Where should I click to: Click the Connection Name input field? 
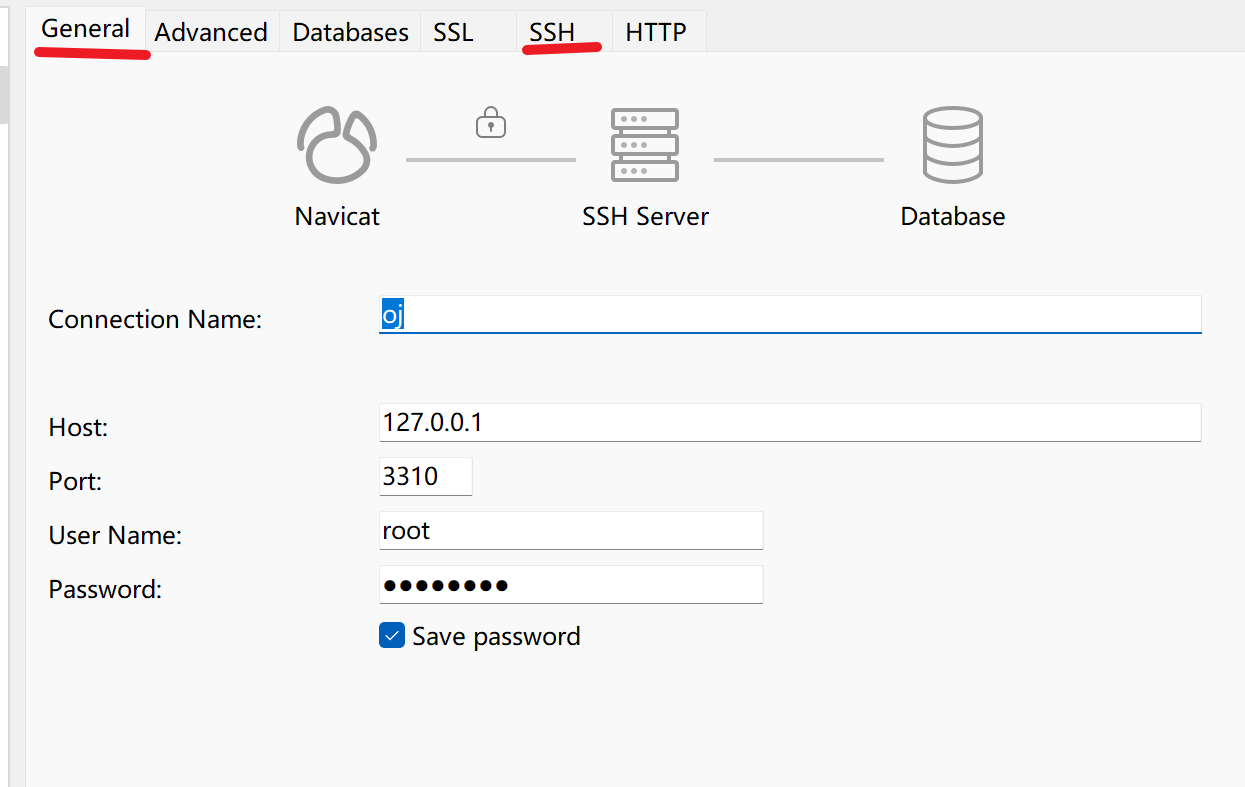tap(790, 315)
